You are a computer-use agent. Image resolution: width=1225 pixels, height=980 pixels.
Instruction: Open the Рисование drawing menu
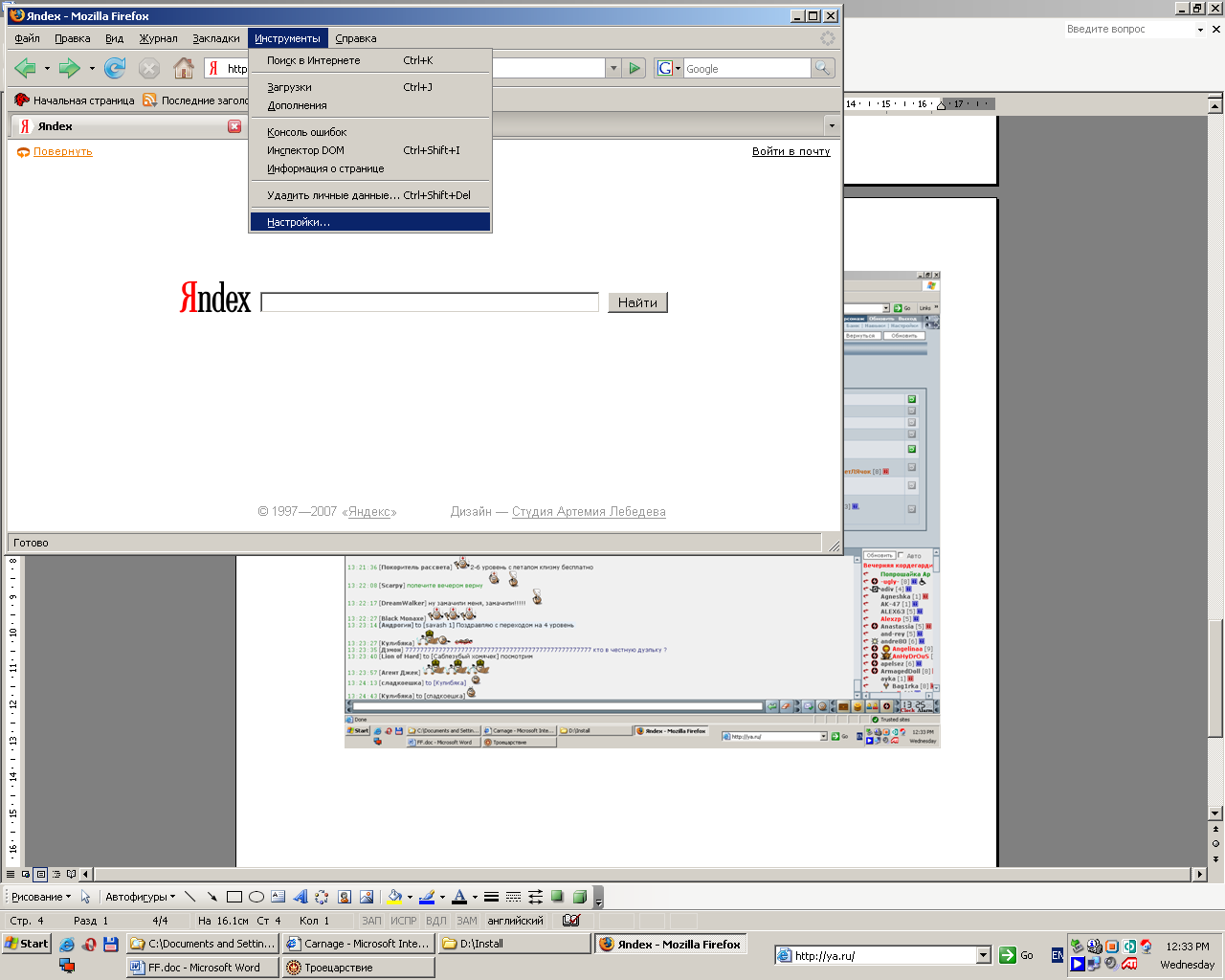[41, 897]
